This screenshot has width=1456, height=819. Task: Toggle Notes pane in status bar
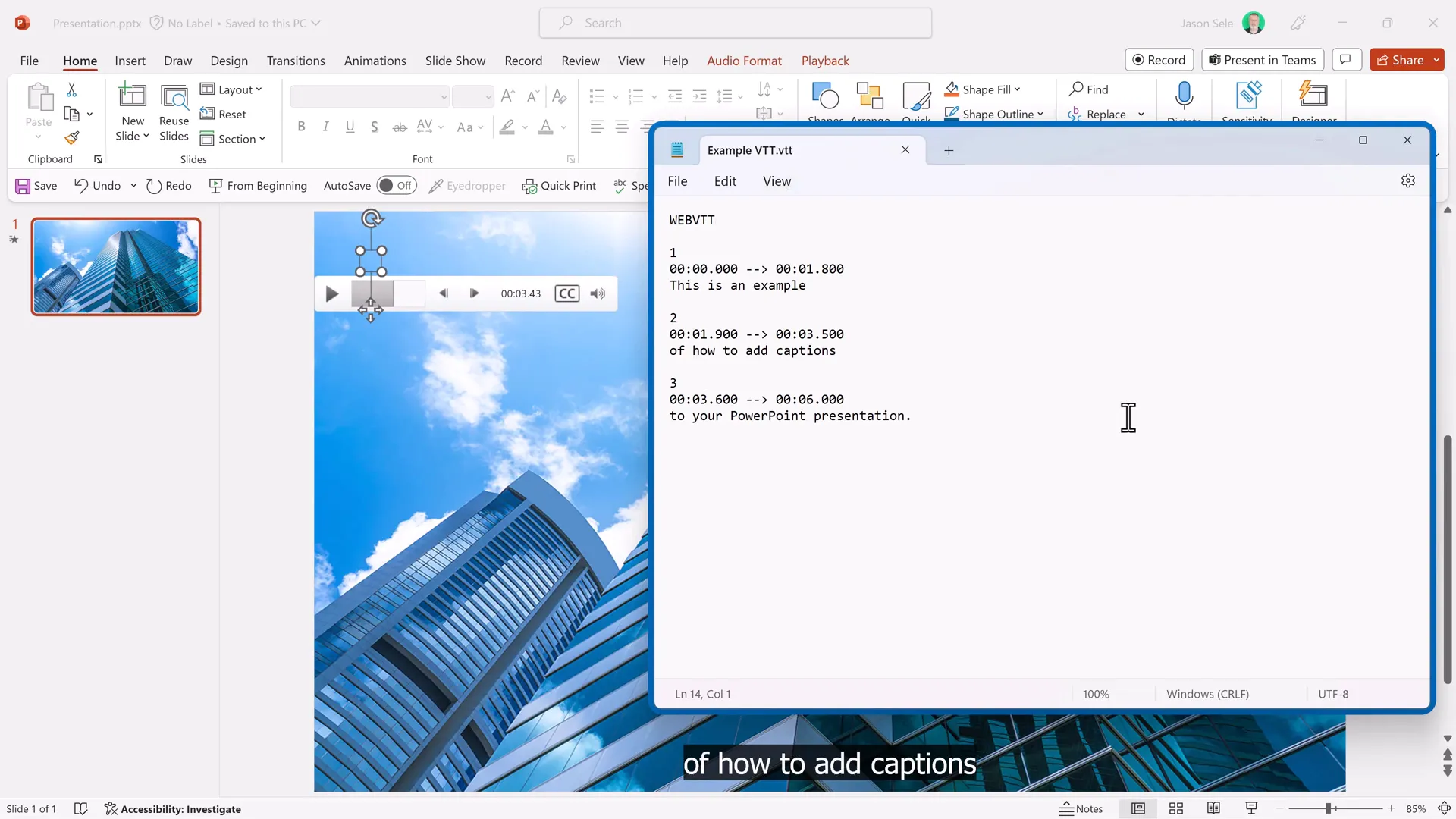[x=1081, y=809]
